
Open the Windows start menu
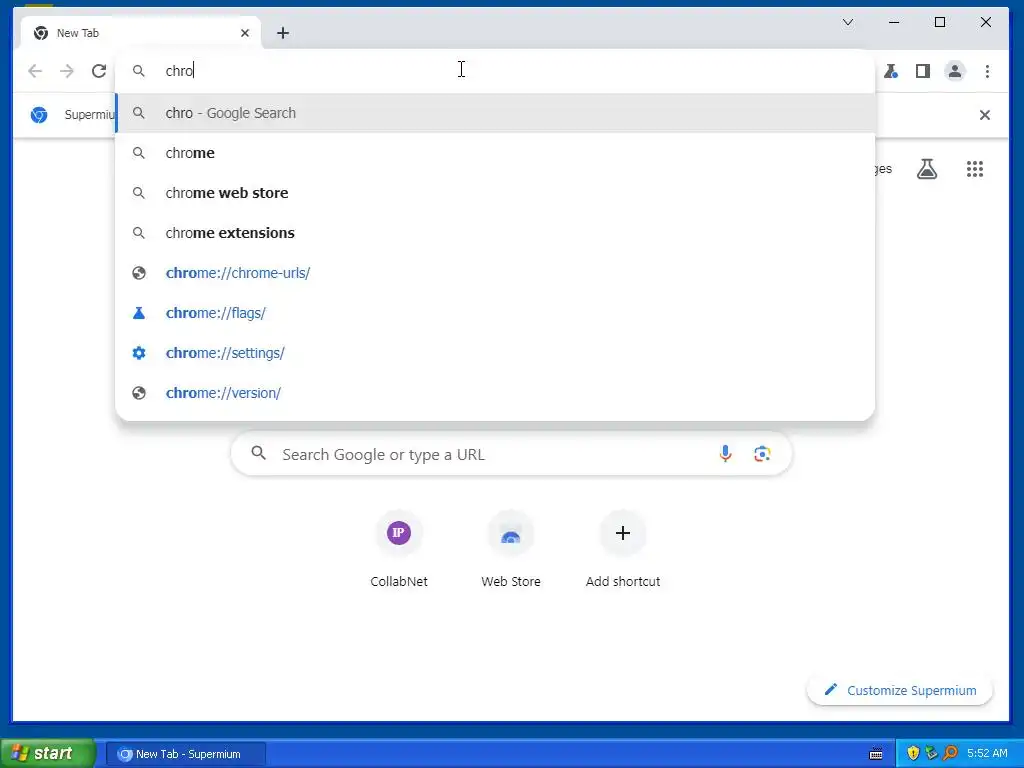tap(47, 754)
